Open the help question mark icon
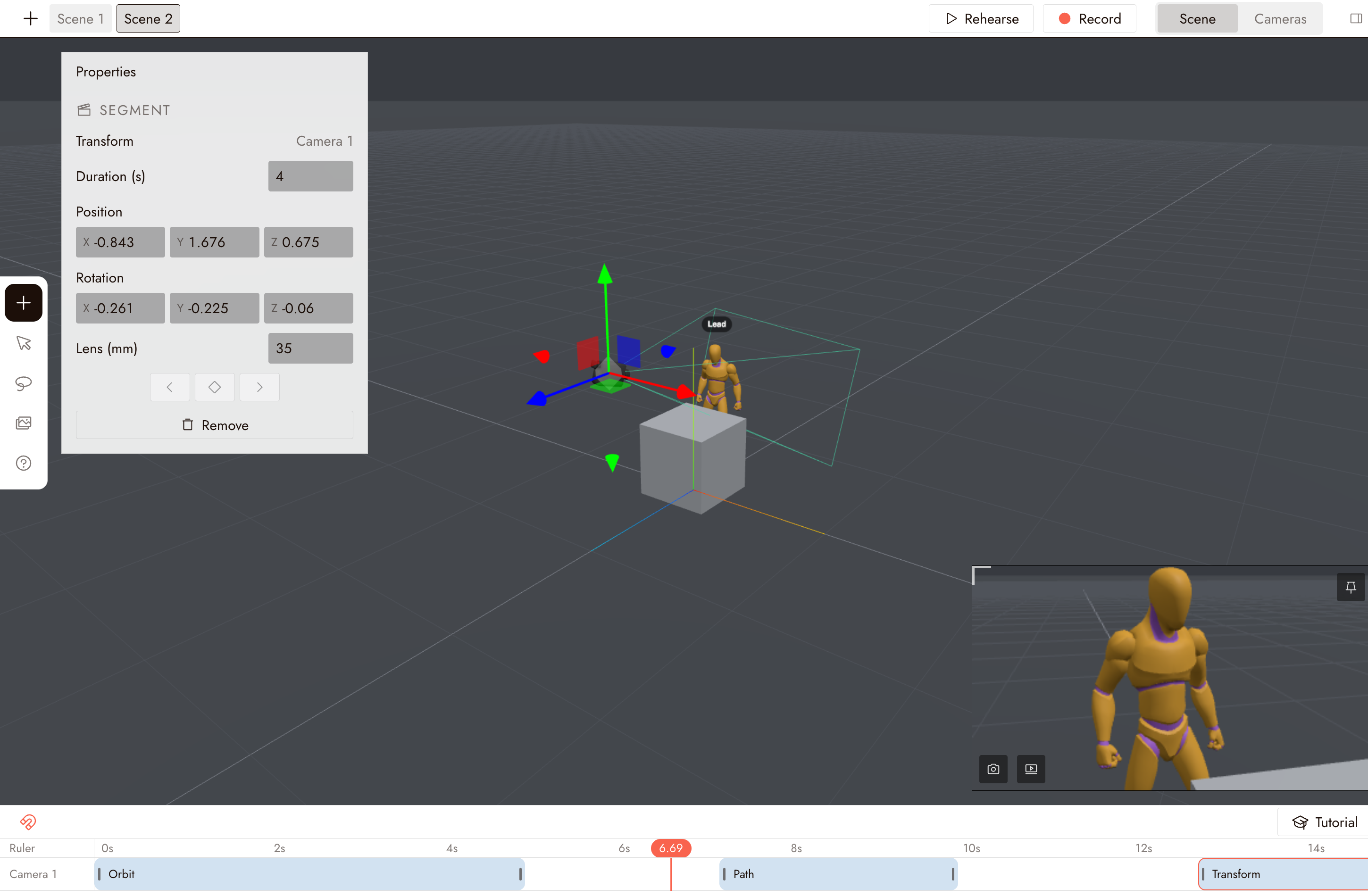Screen dimensions: 1368x896 click(24, 463)
